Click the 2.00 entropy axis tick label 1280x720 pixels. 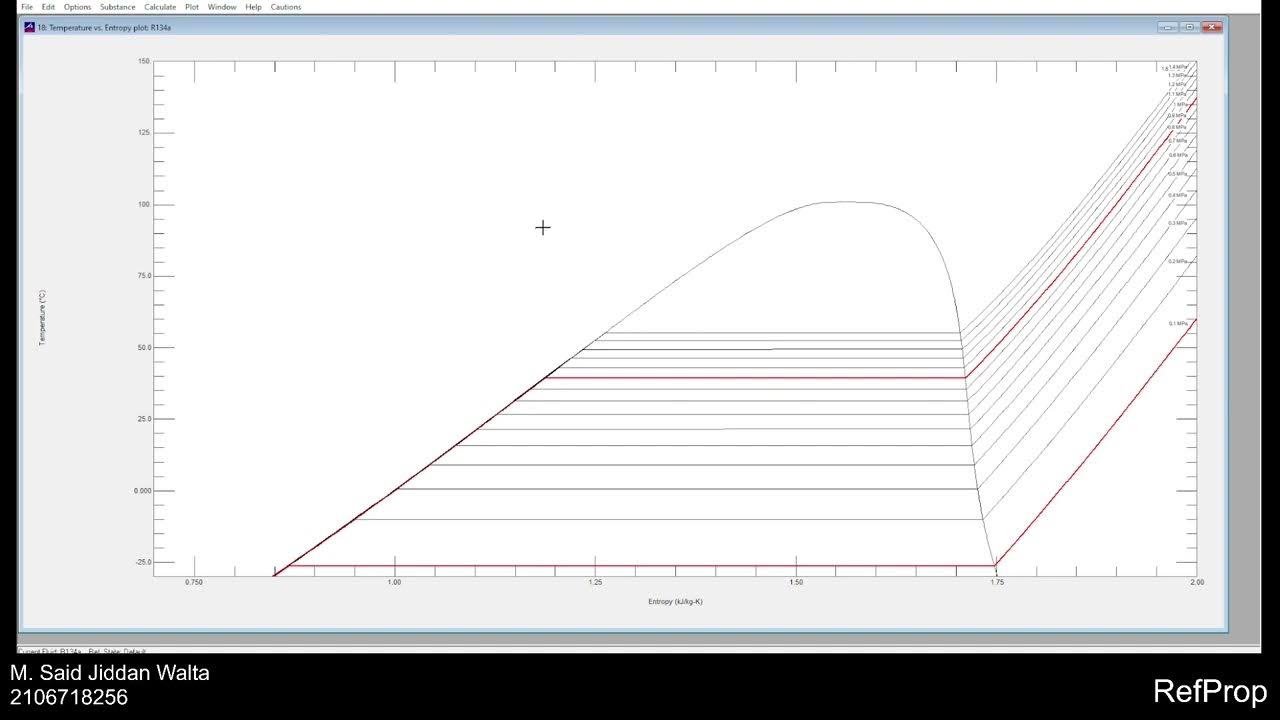(x=1197, y=582)
